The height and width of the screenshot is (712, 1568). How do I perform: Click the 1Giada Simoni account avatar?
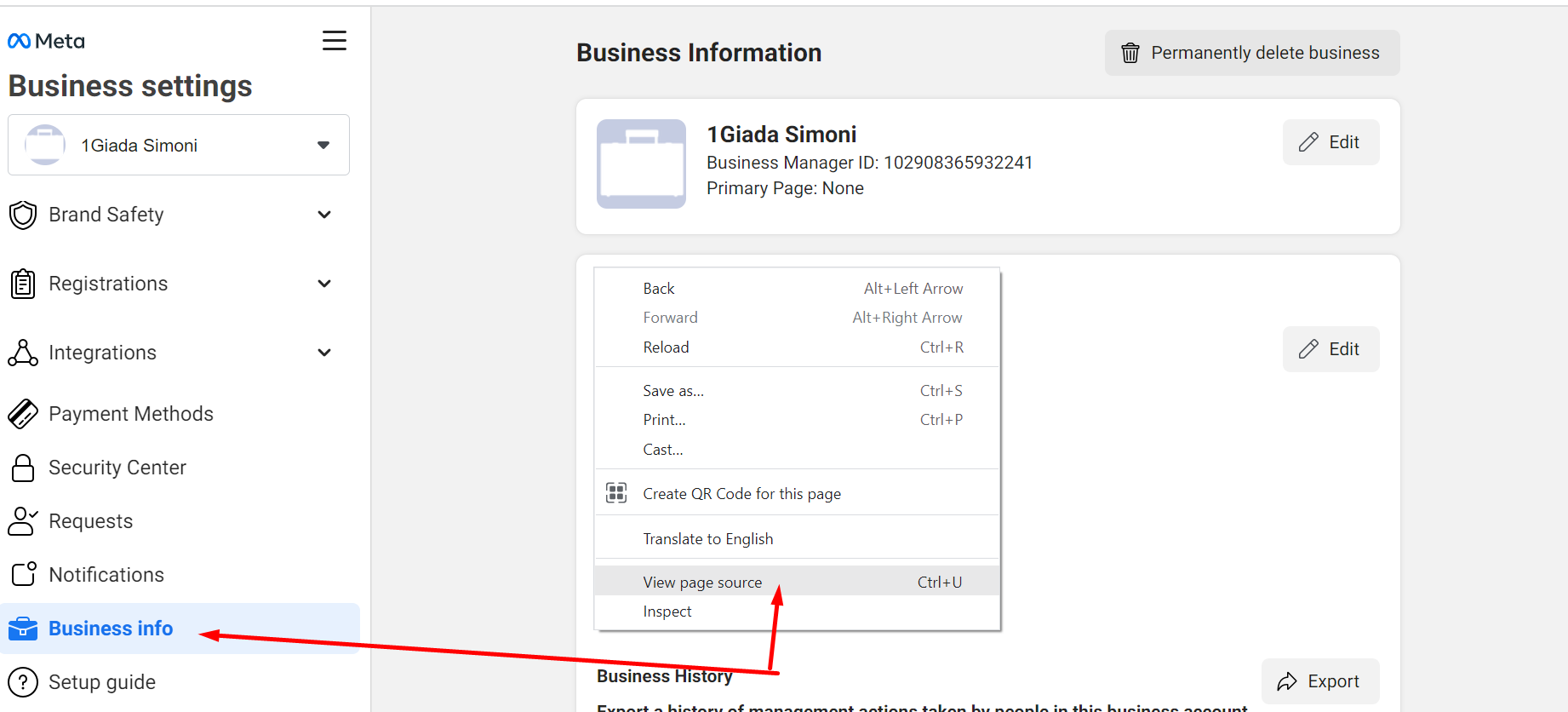[45, 145]
